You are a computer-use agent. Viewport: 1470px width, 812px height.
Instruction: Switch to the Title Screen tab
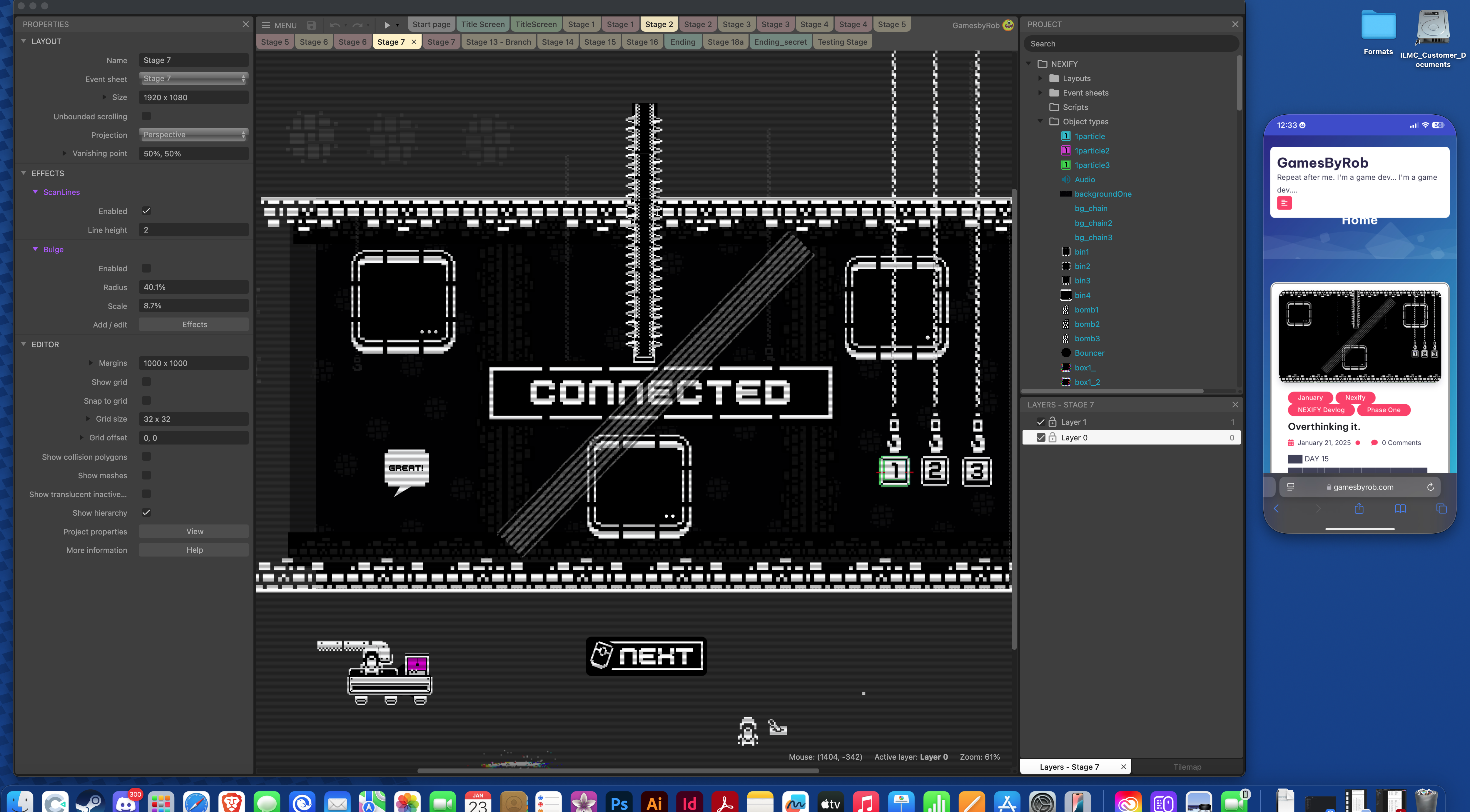coord(483,24)
